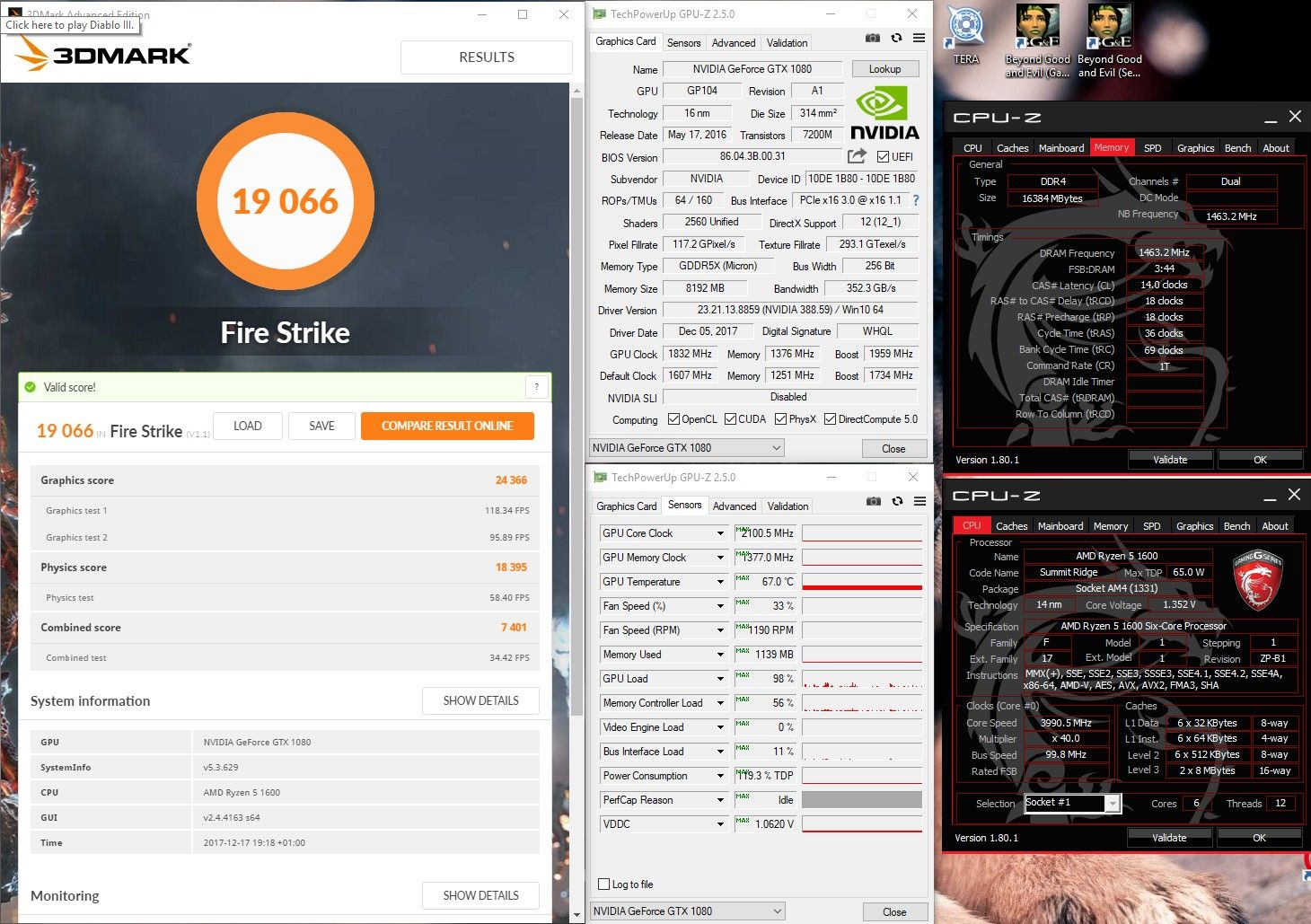Click GPU-Z refresh icon, Graphics Card window
This screenshot has height=924, width=1311.
pyautogui.click(x=896, y=39)
